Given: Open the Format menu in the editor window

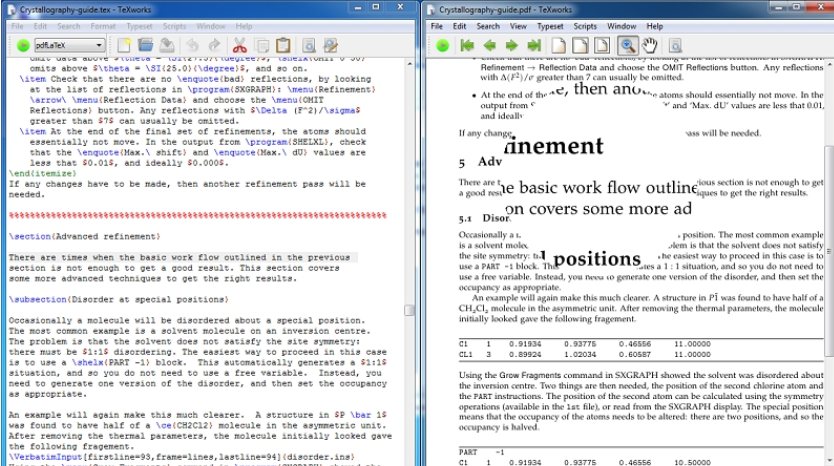Looking at the screenshot, I should coord(103,26).
